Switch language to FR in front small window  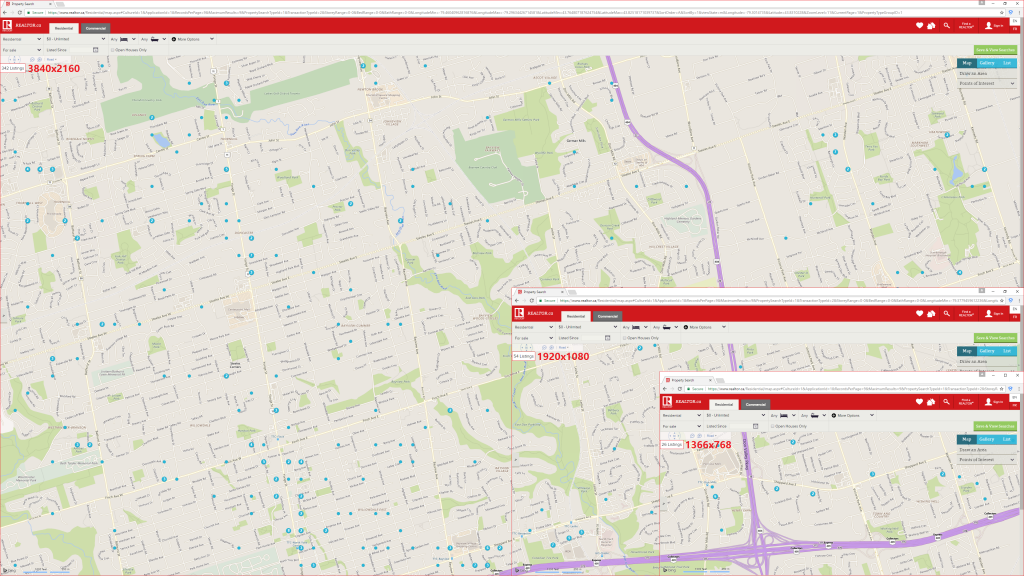(x=1015, y=406)
